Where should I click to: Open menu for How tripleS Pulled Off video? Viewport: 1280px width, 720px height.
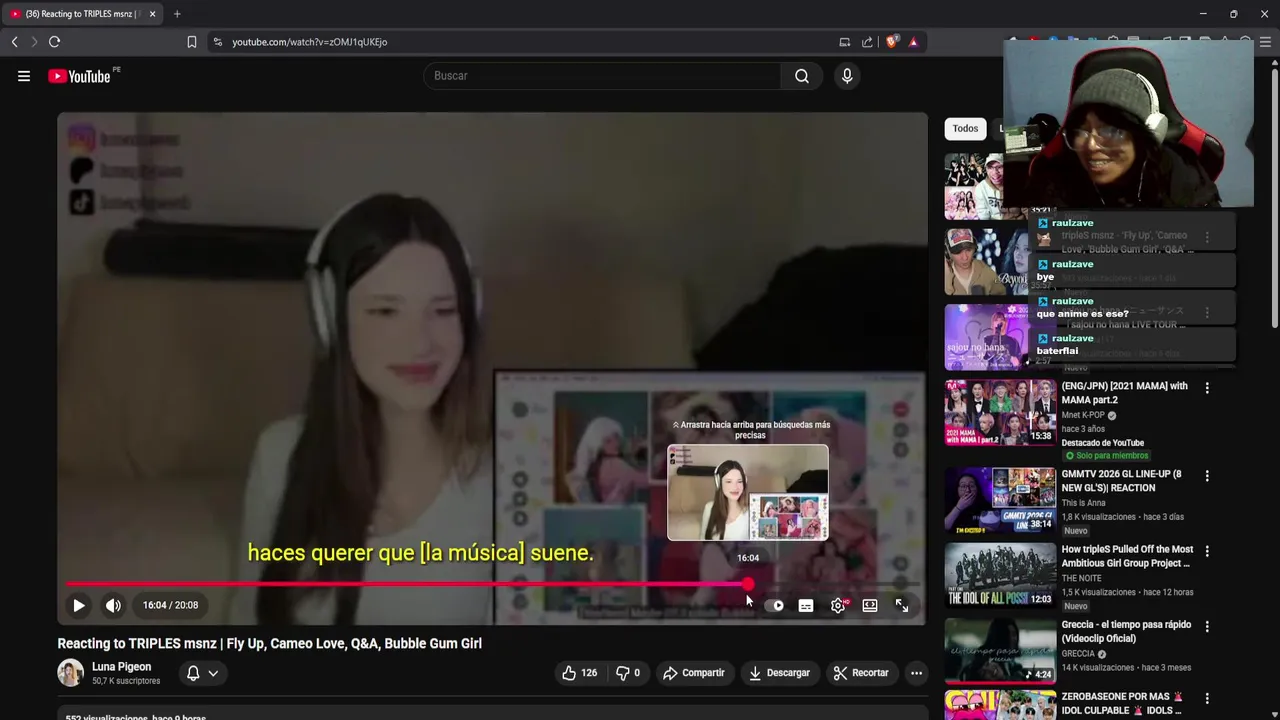[1207, 550]
